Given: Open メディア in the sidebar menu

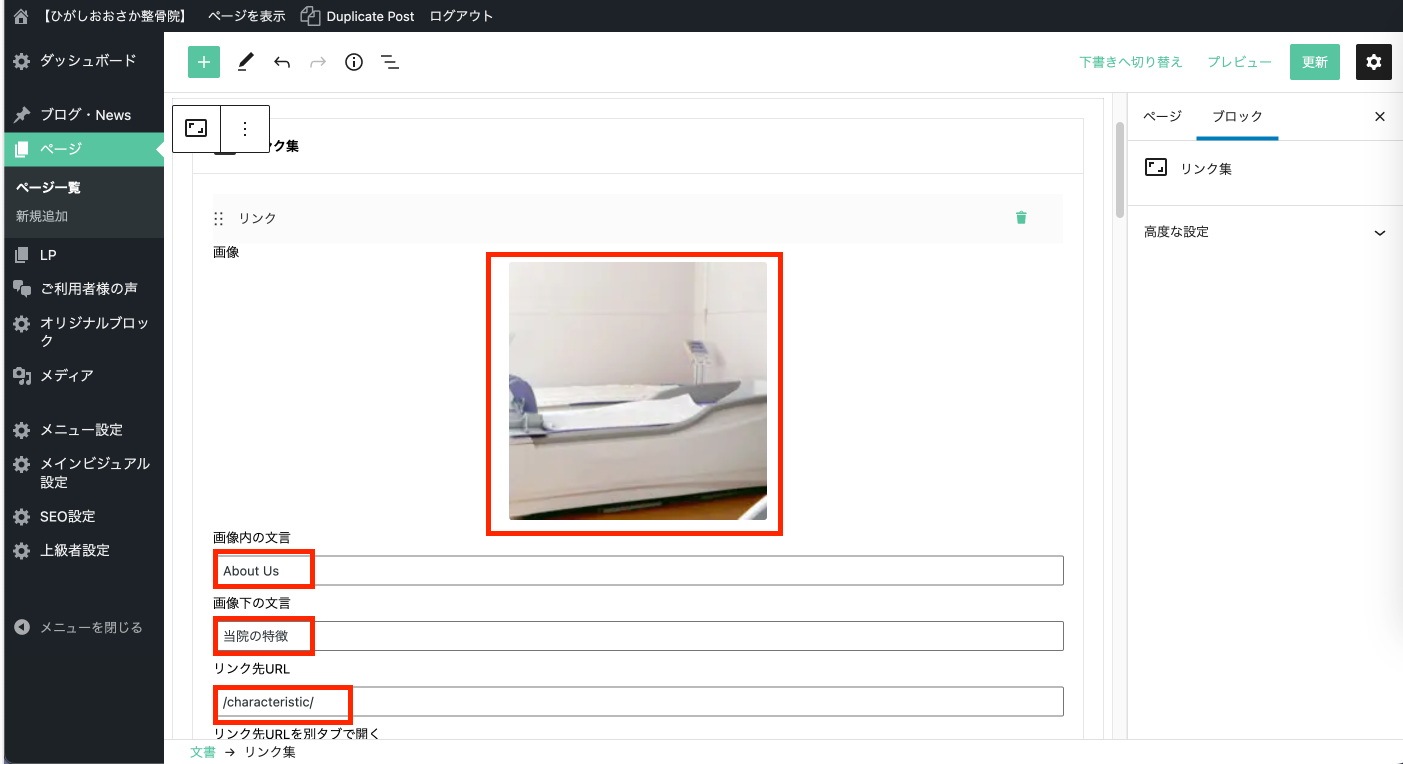Looking at the screenshot, I should pyautogui.click(x=66, y=376).
